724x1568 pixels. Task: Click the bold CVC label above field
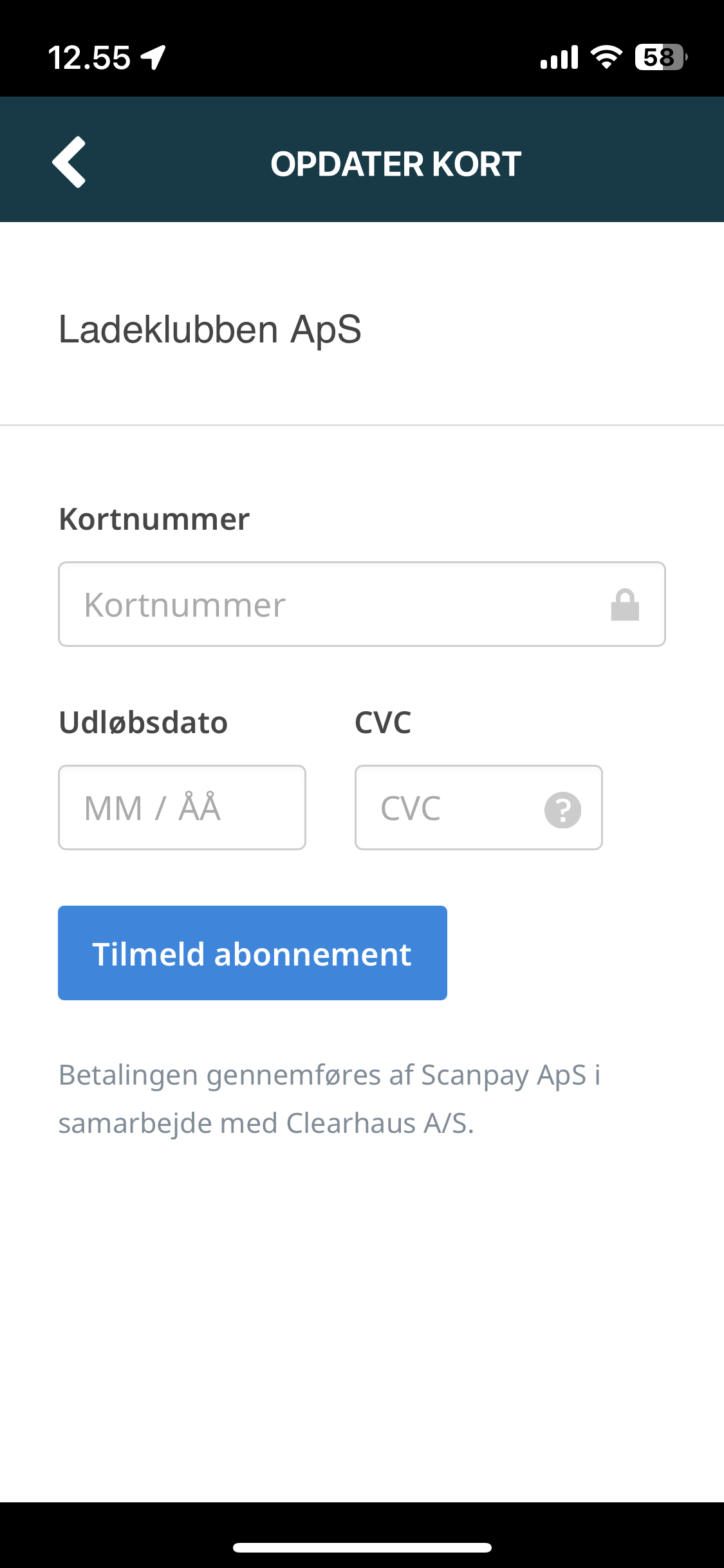[x=383, y=722]
